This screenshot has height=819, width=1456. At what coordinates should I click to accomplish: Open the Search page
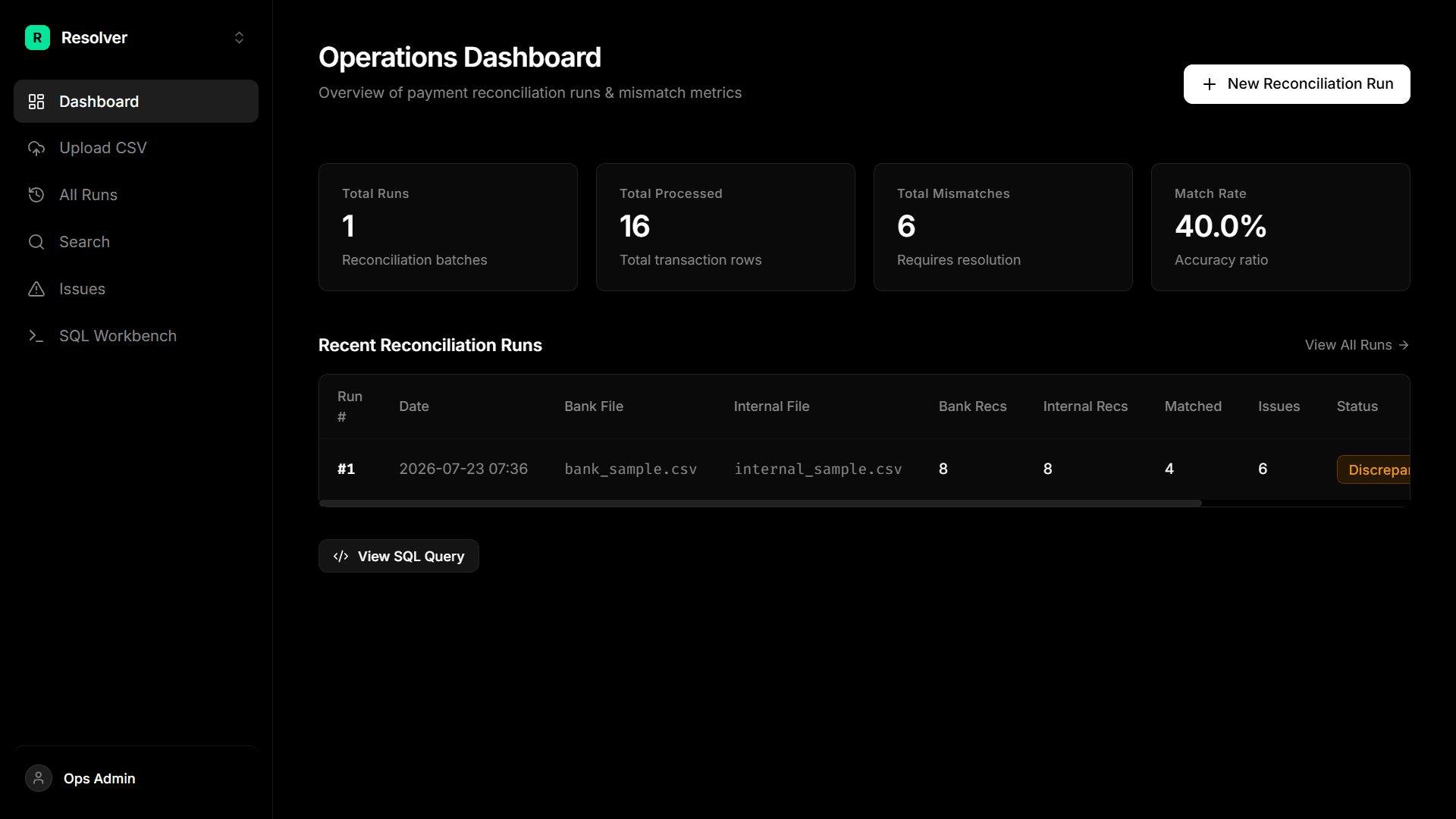(x=136, y=242)
